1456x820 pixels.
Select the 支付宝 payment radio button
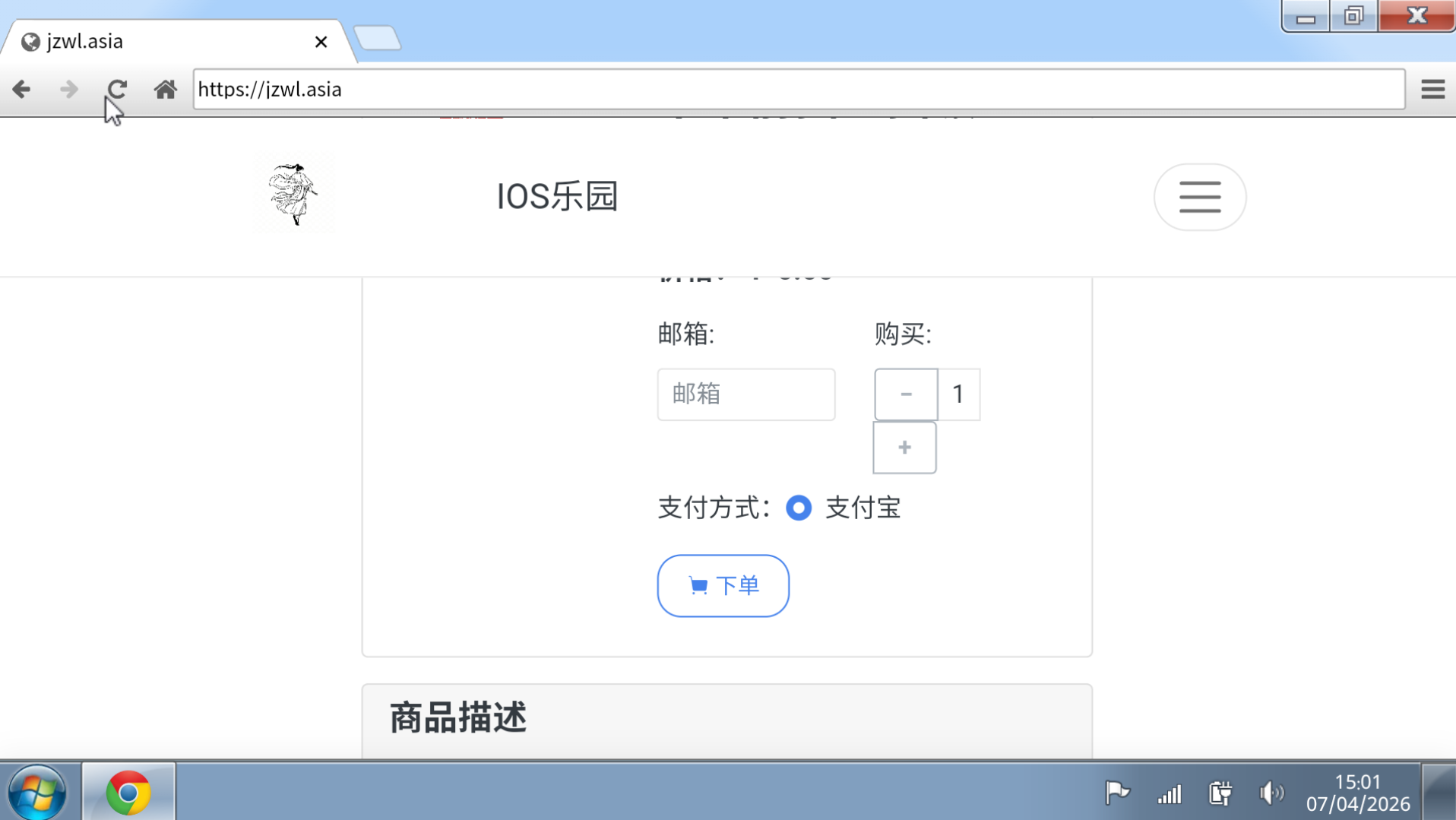pyautogui.click(x=799, y=508)
